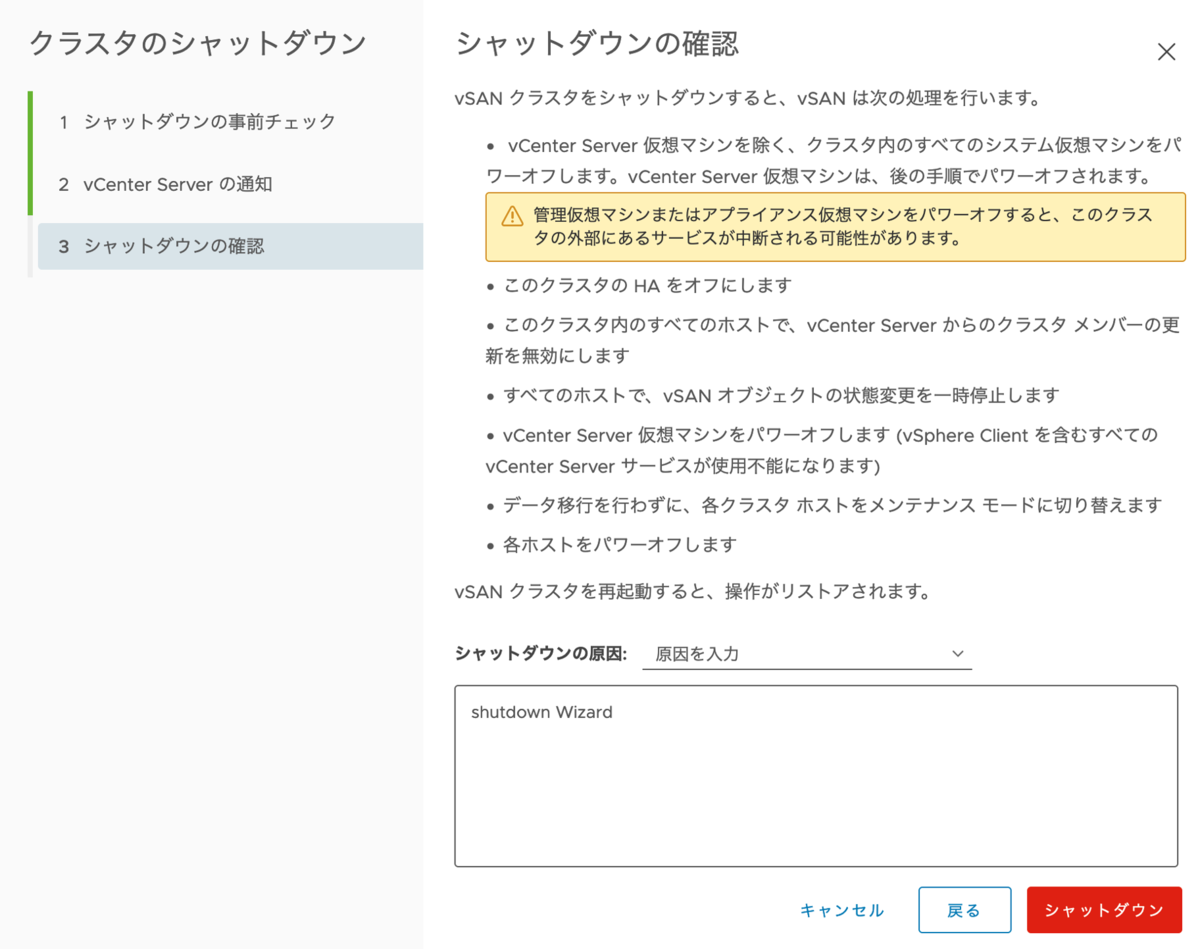Open the シャットダウンの原因 dropdown
Image resolution: width=1200 pixels, height=949 pixels.
(x=807, y=654)
